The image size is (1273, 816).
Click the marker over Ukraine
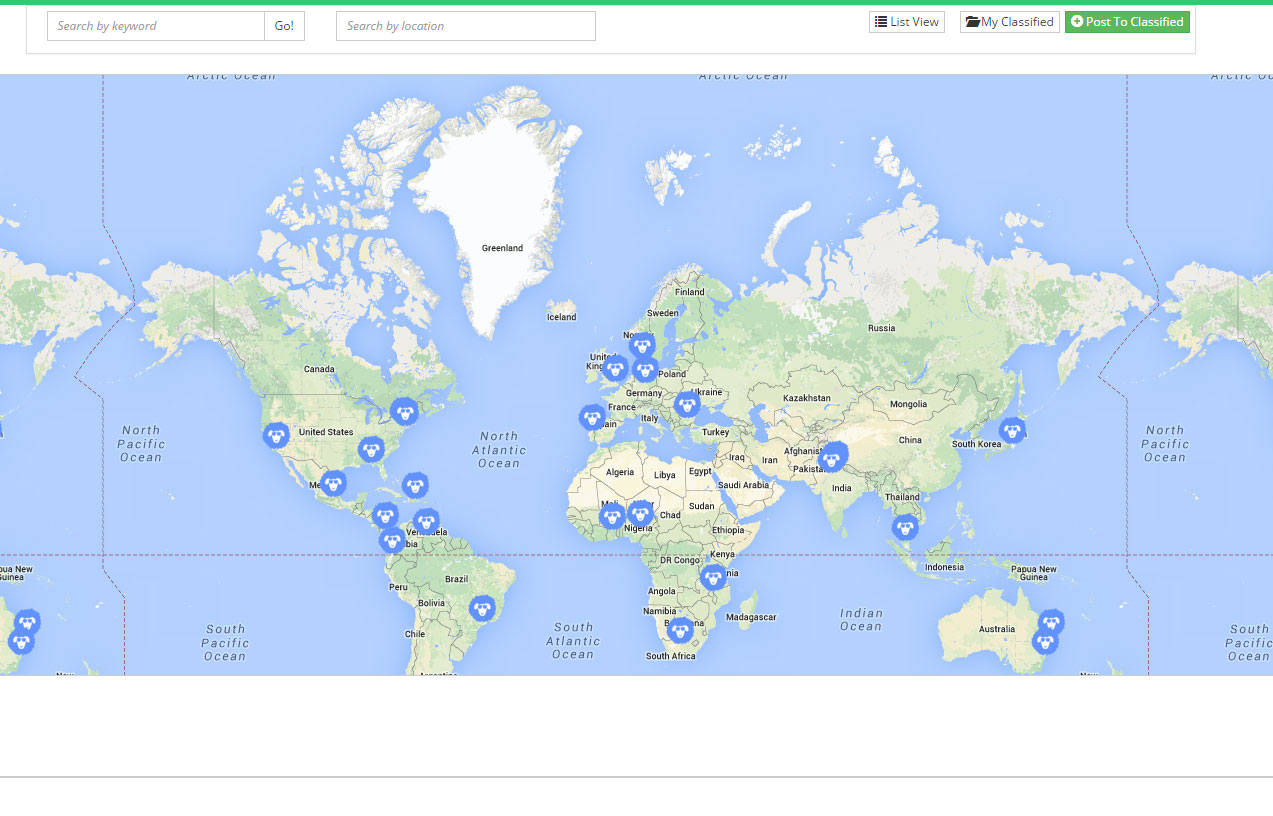[686, 404]
